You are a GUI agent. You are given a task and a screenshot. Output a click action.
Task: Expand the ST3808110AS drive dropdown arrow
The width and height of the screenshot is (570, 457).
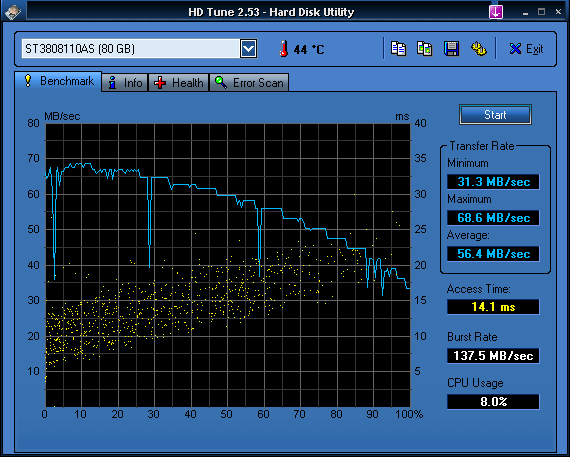(x=249, y=49)
